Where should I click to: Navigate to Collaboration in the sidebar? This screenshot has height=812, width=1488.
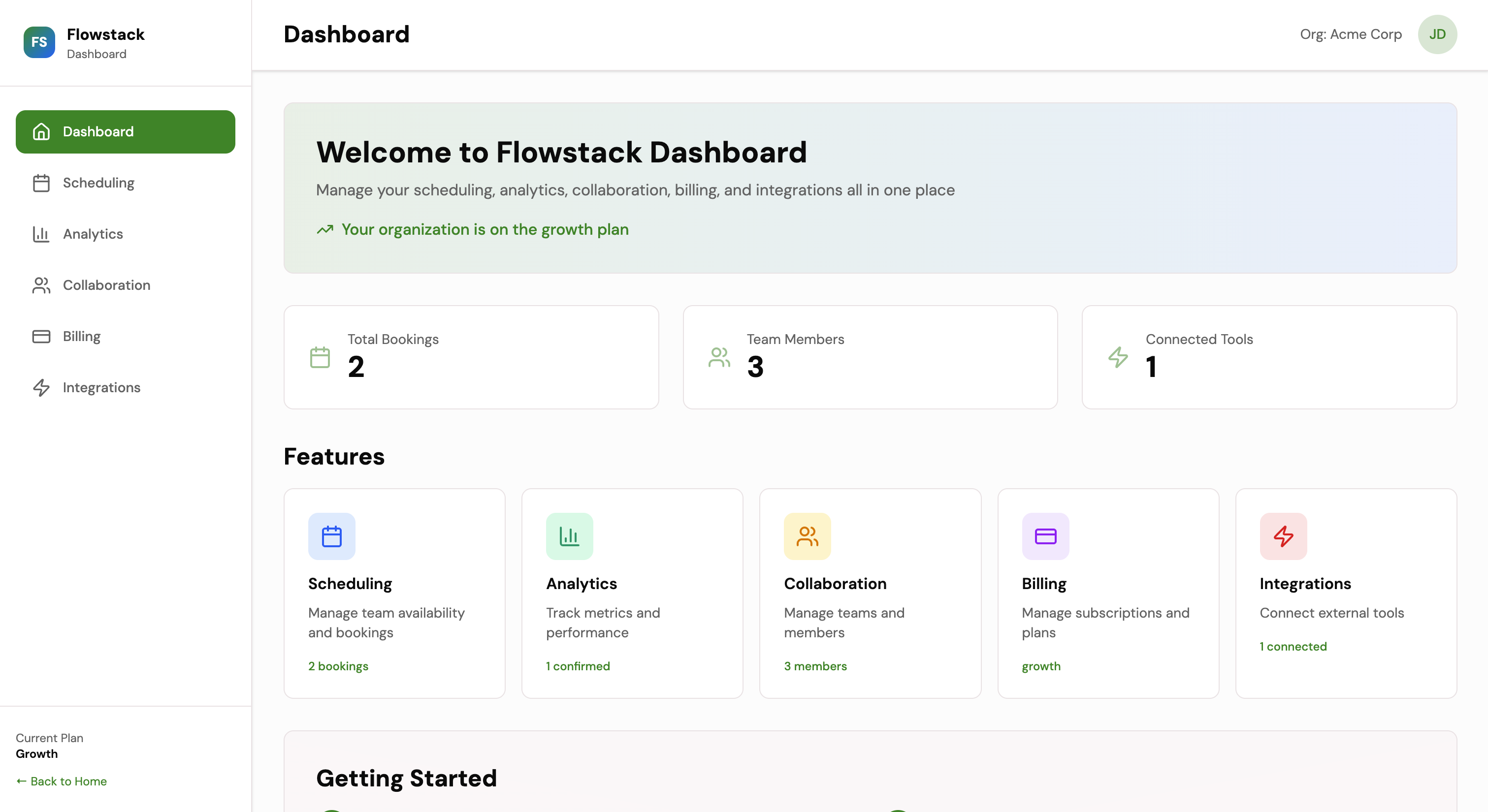126,285
